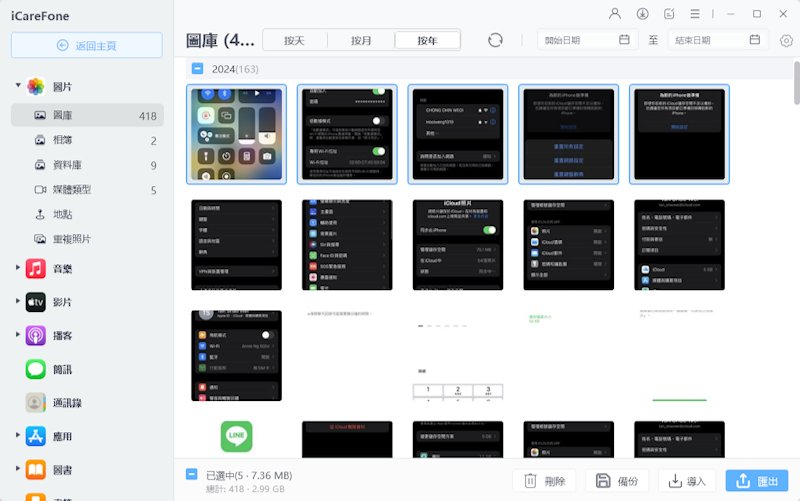Select the numeric keypad 1 2 3 thumbnail

(458, 356)
